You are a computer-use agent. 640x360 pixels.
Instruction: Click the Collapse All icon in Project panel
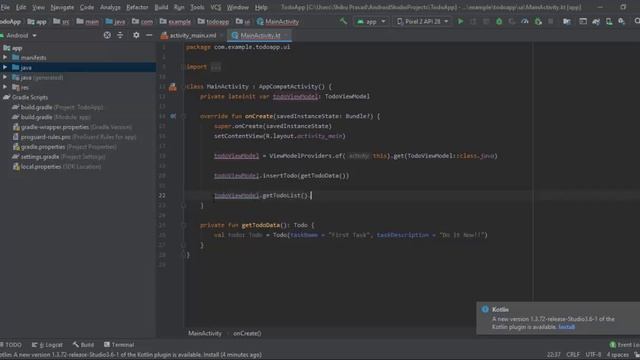[120, 36]
